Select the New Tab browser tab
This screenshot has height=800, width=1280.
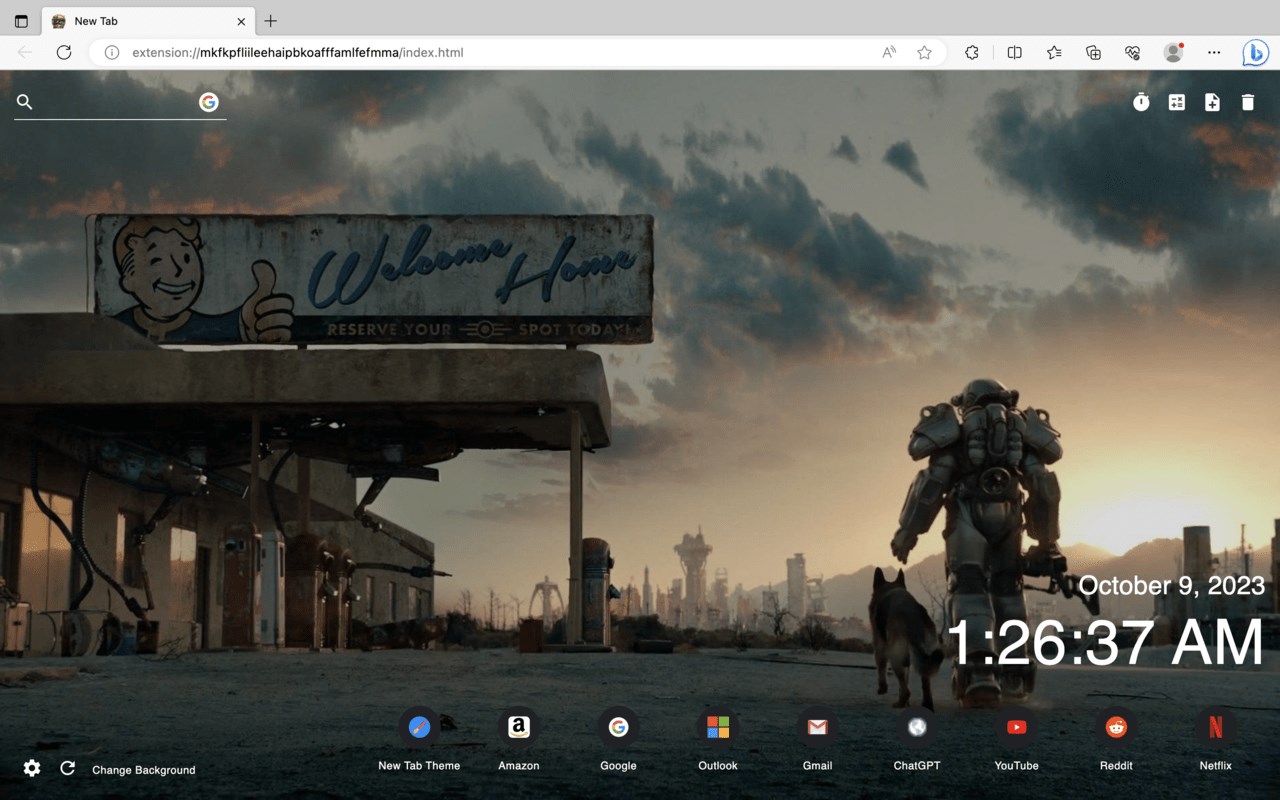[149, 21]
